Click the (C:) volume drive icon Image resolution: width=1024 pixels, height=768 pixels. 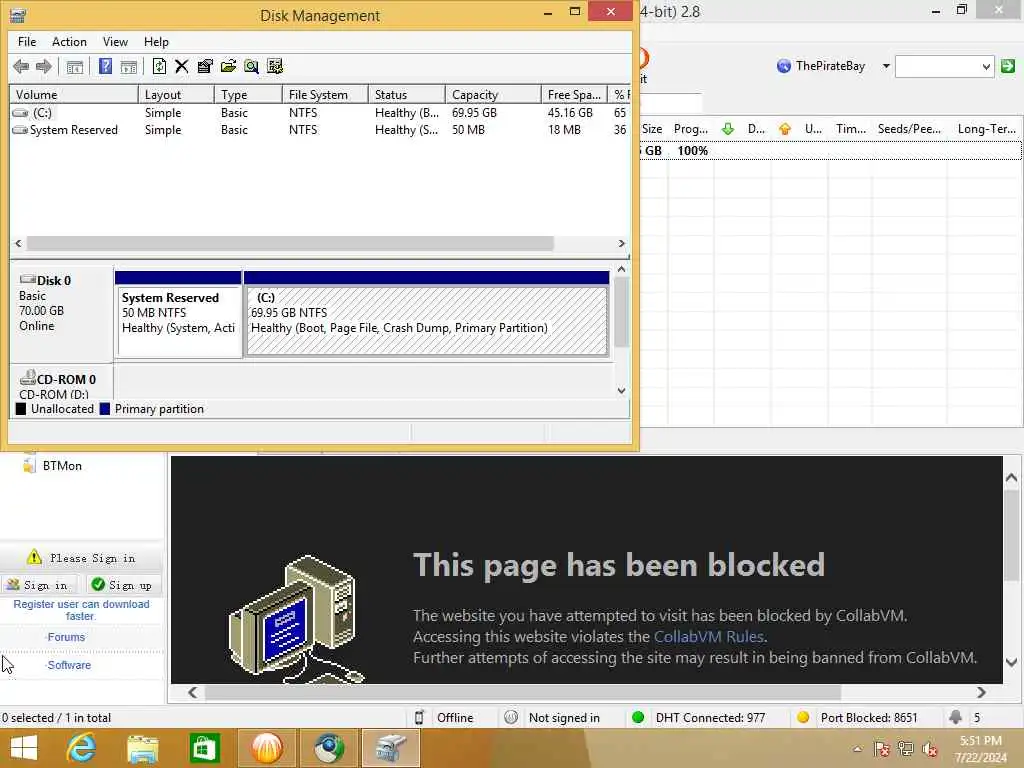(20, 113)
